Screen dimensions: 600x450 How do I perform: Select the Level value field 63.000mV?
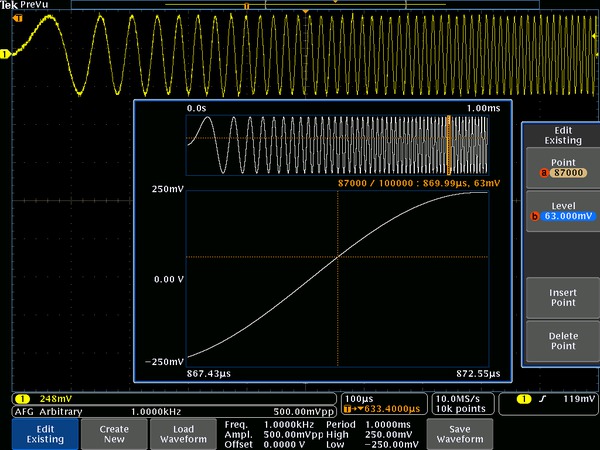567,216
